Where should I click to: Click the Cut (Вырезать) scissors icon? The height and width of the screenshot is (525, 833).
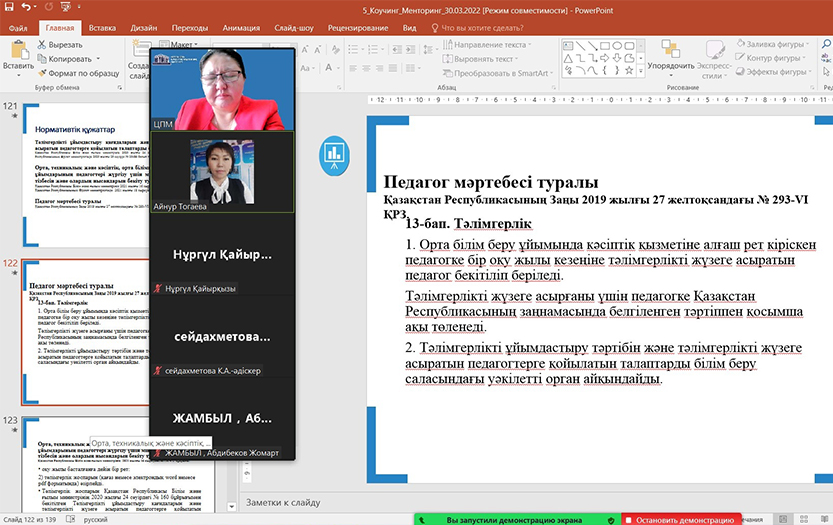(42, 45)
